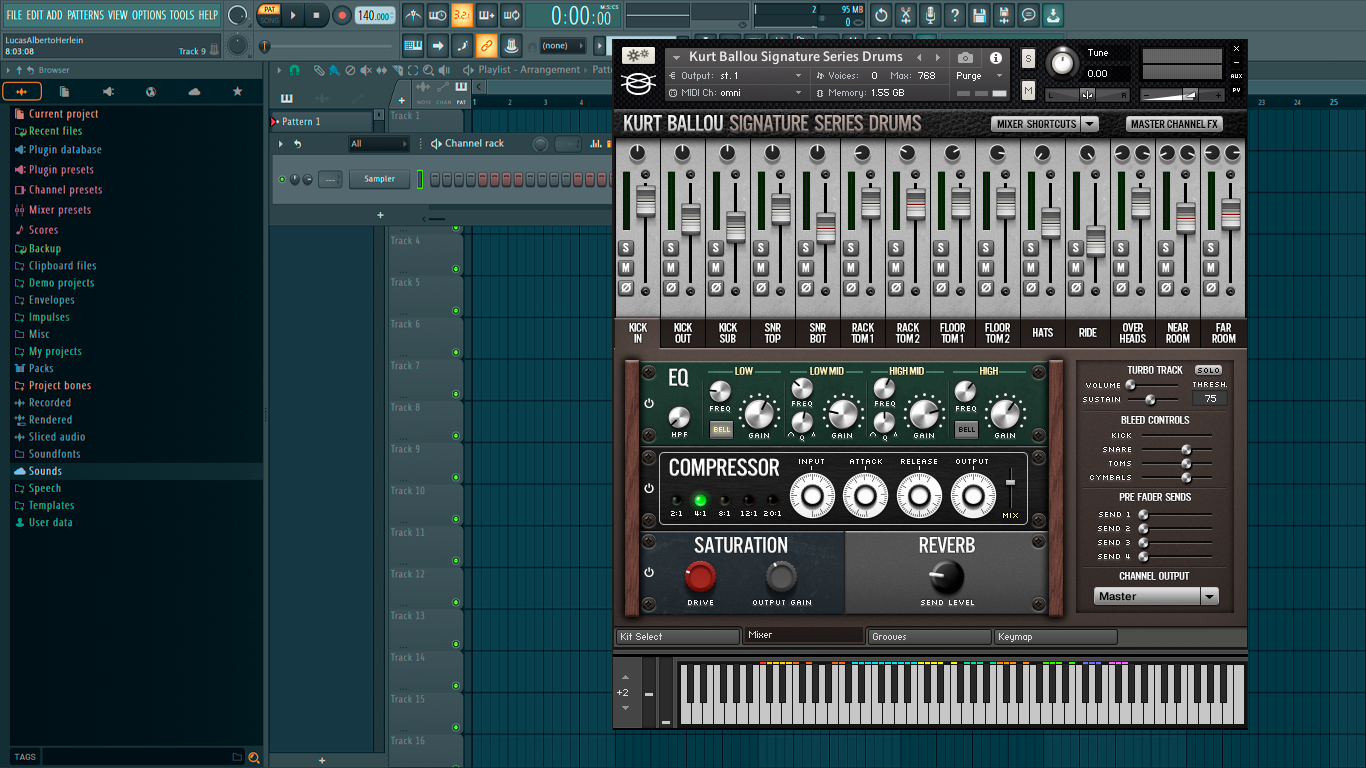The width and height of the screenshot is (1366, 768).
Task: Adjust the RIDE channel fader
Action: coord(1096,241)
